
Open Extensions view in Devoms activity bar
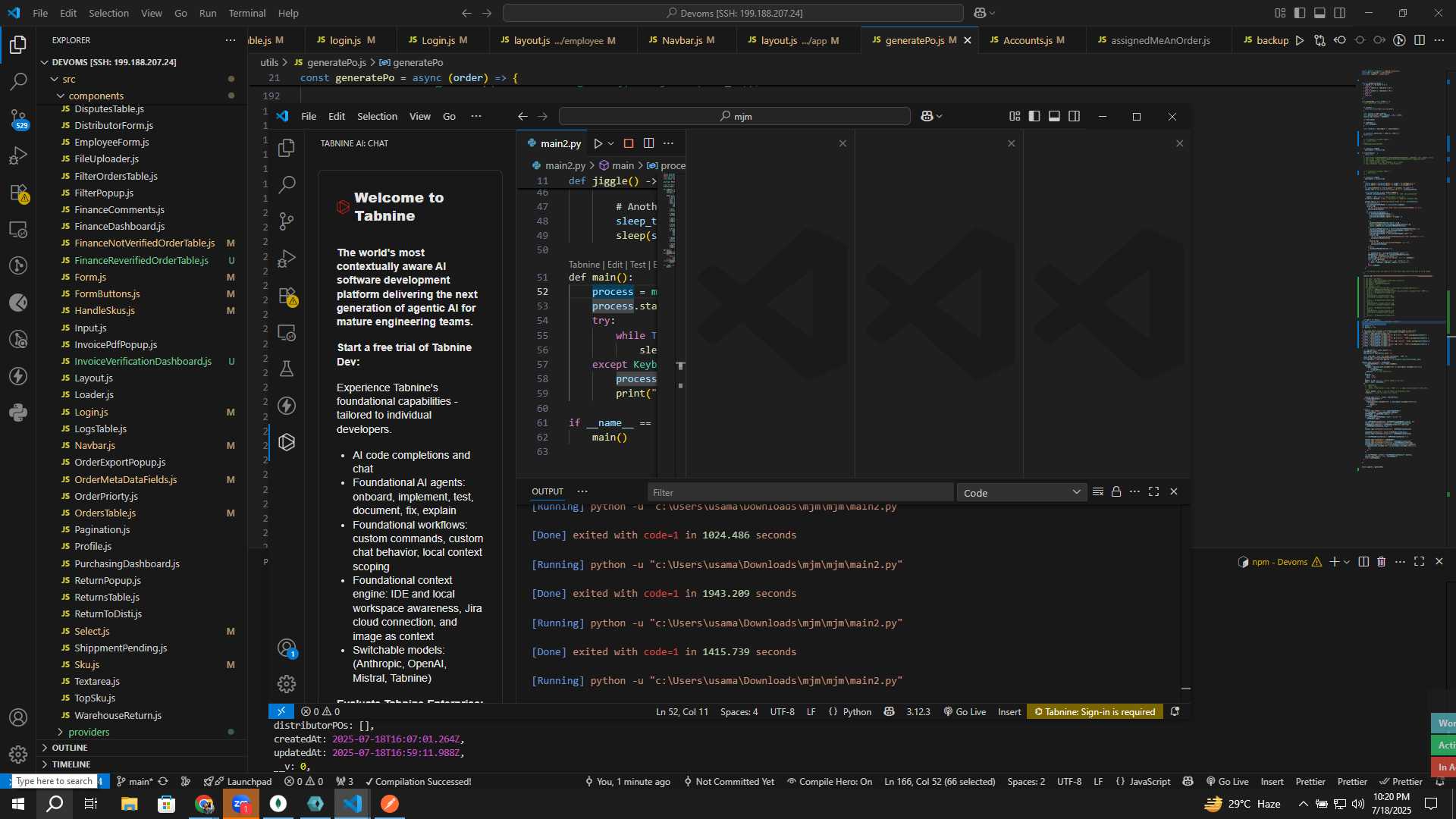point(18,193)
